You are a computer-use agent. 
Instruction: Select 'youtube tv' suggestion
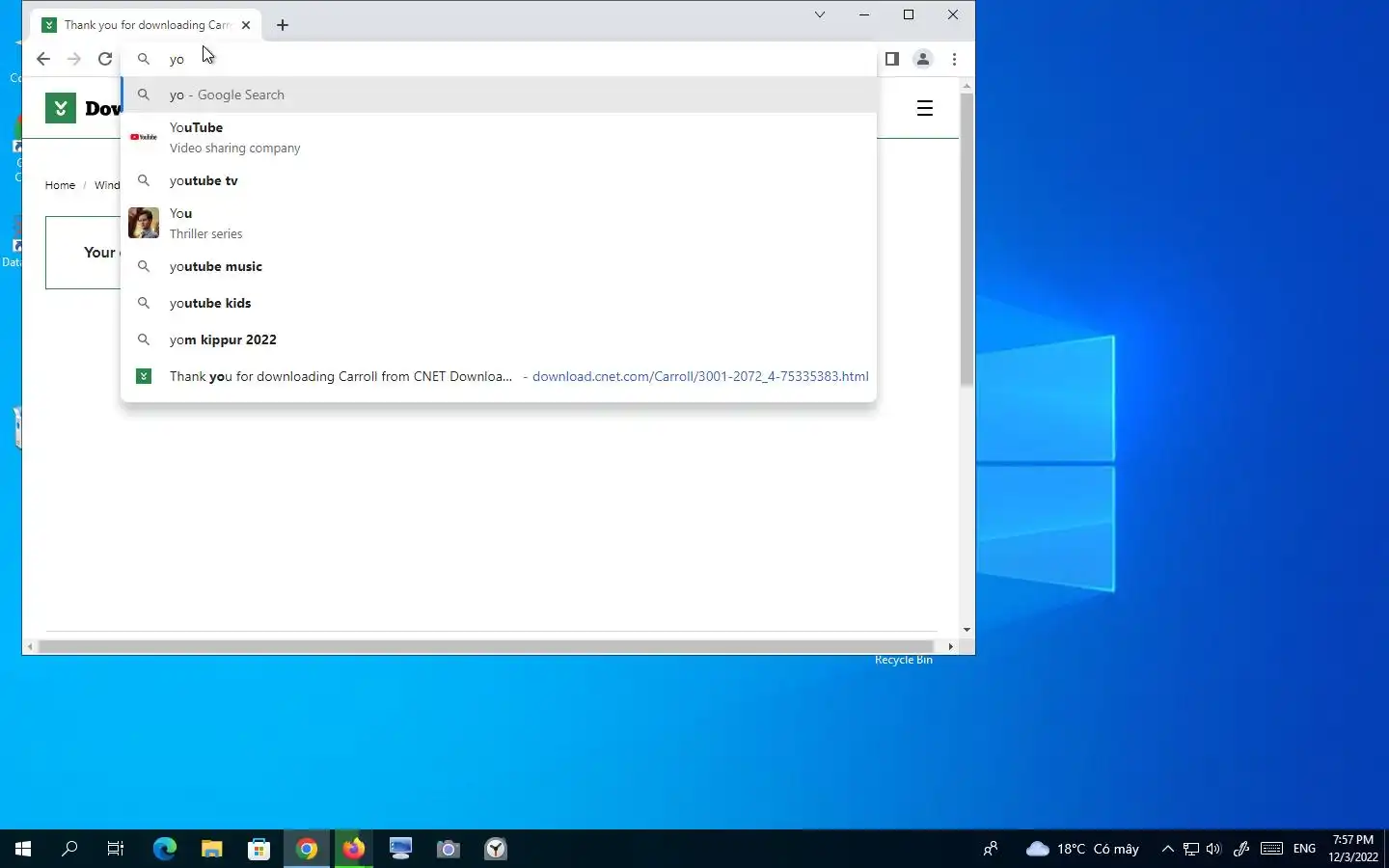click(499, 180)
